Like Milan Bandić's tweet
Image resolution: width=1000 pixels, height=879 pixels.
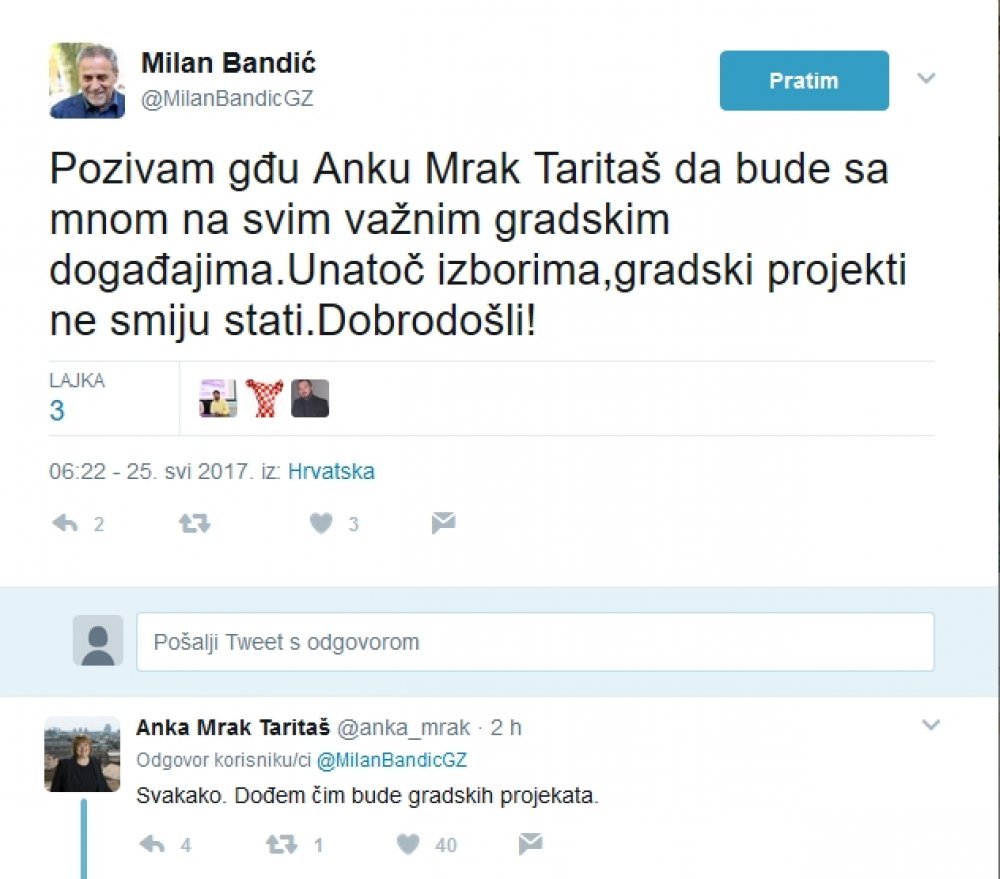pyautogui.click(x=321, y=524)
